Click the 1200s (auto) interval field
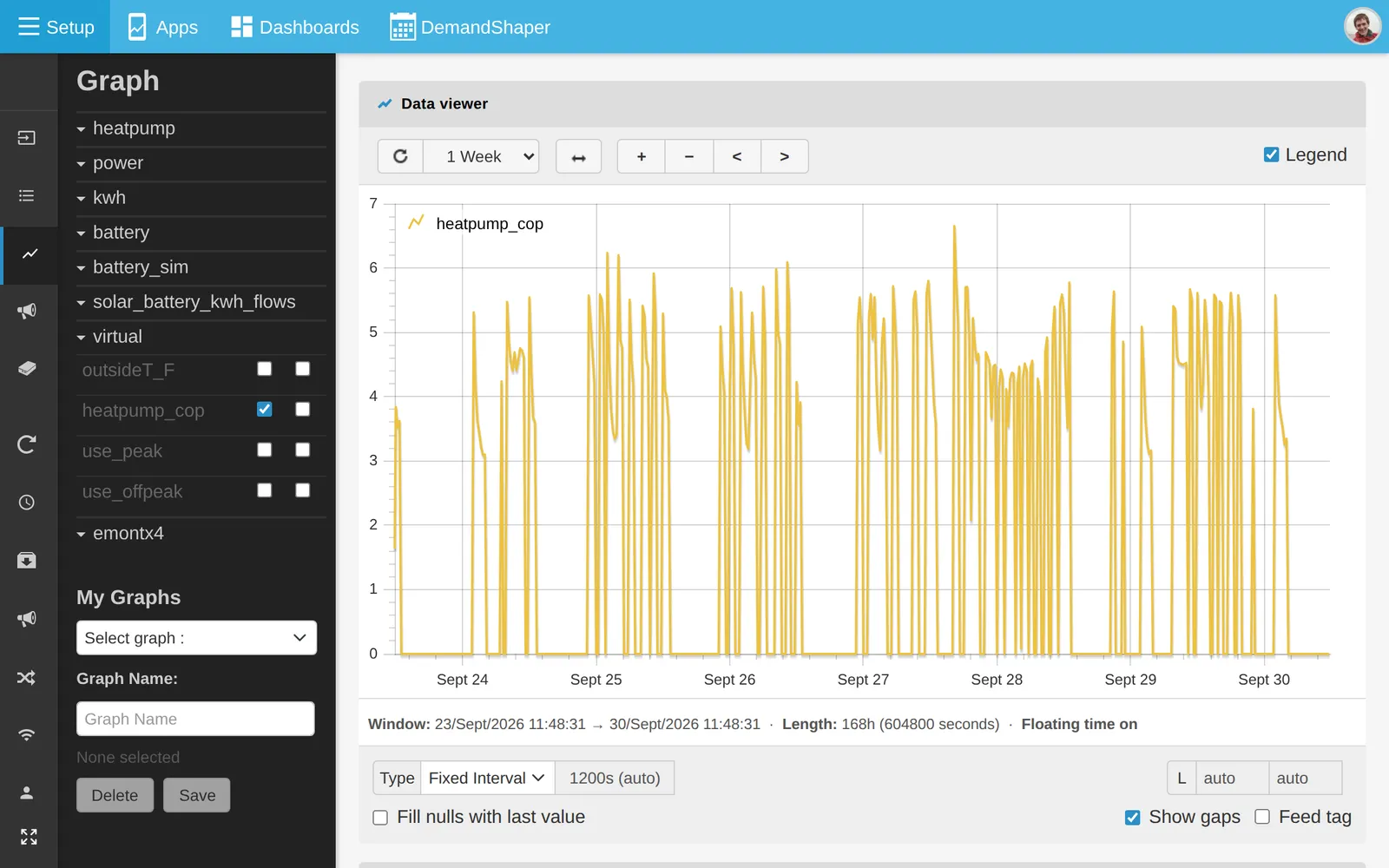Viewport: 1389px width, 868px height. (615, 778)
